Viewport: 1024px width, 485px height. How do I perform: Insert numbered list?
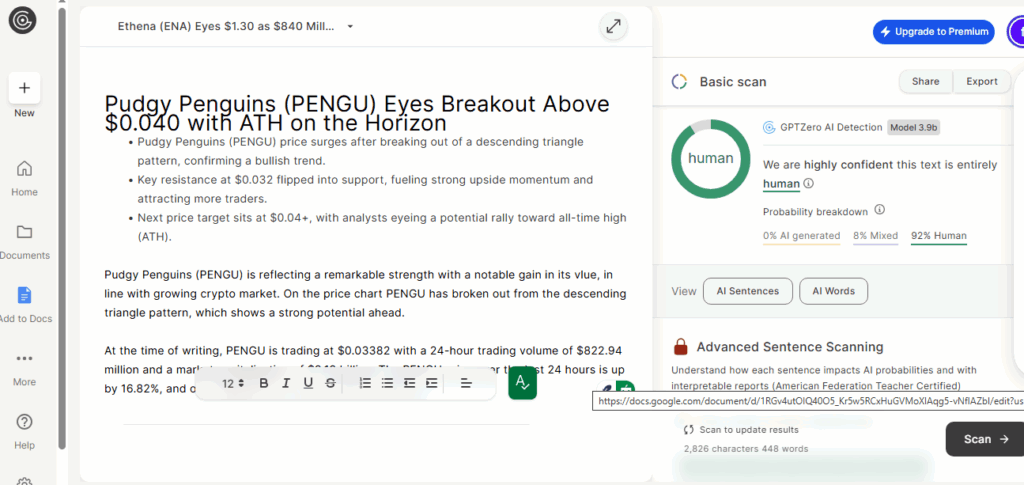[x=366, y=383]
